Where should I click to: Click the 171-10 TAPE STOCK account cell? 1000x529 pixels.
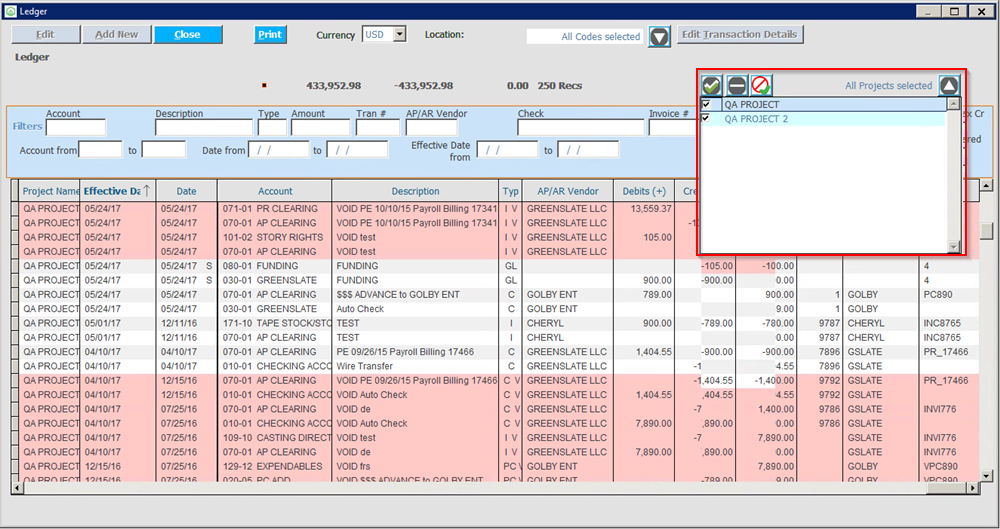pyautogui.click(x=275, y=324)
